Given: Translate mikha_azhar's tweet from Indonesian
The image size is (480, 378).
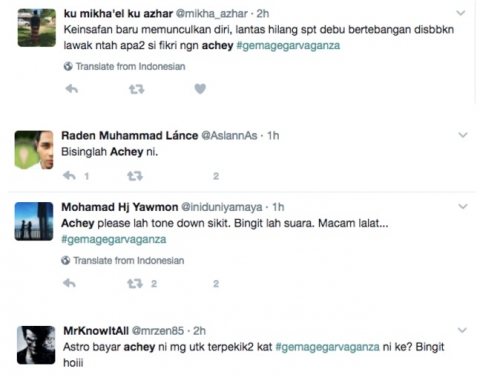Looking at the screenshot, I should [125, 66].
